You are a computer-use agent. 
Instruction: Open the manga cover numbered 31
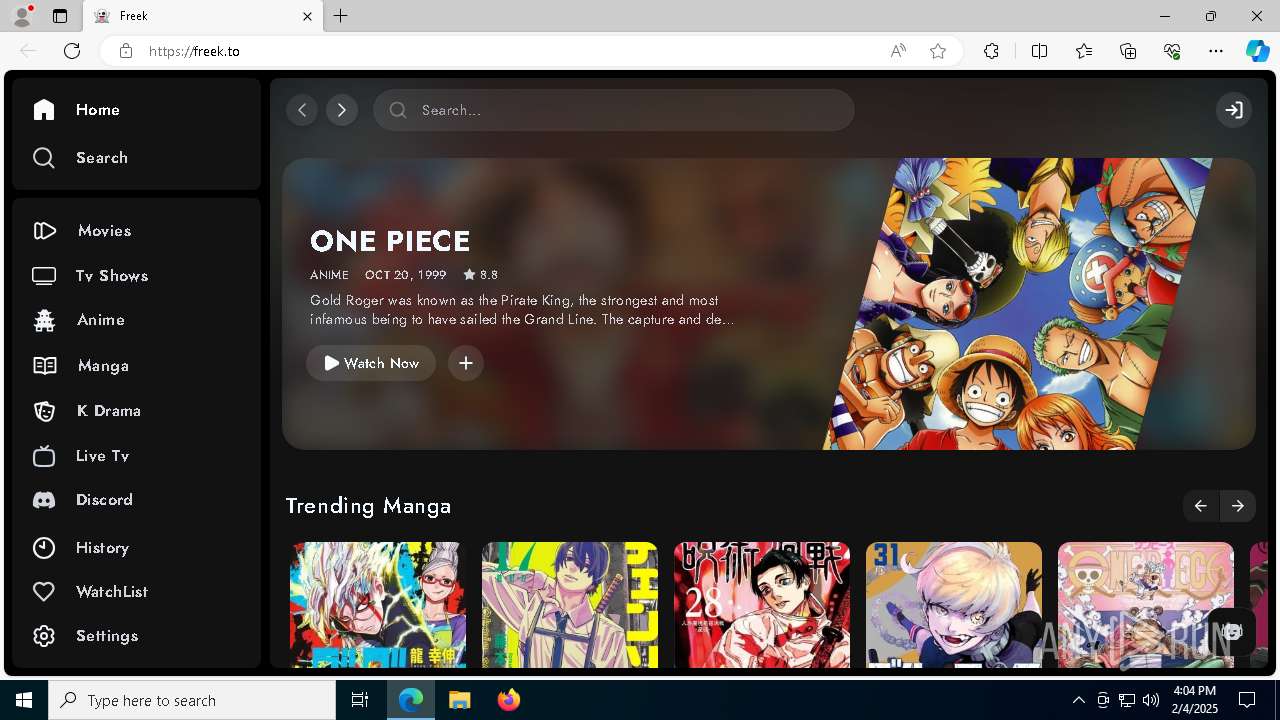click(x=954, y=605)
